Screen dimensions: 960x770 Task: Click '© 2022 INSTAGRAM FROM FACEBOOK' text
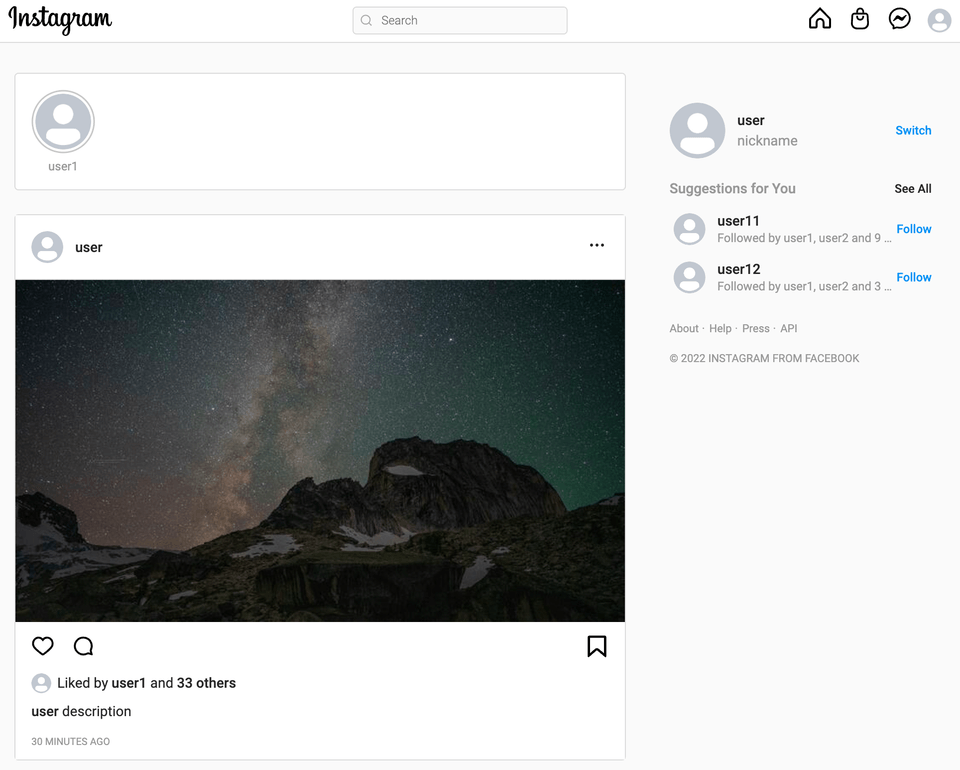(x=764, y=359)
